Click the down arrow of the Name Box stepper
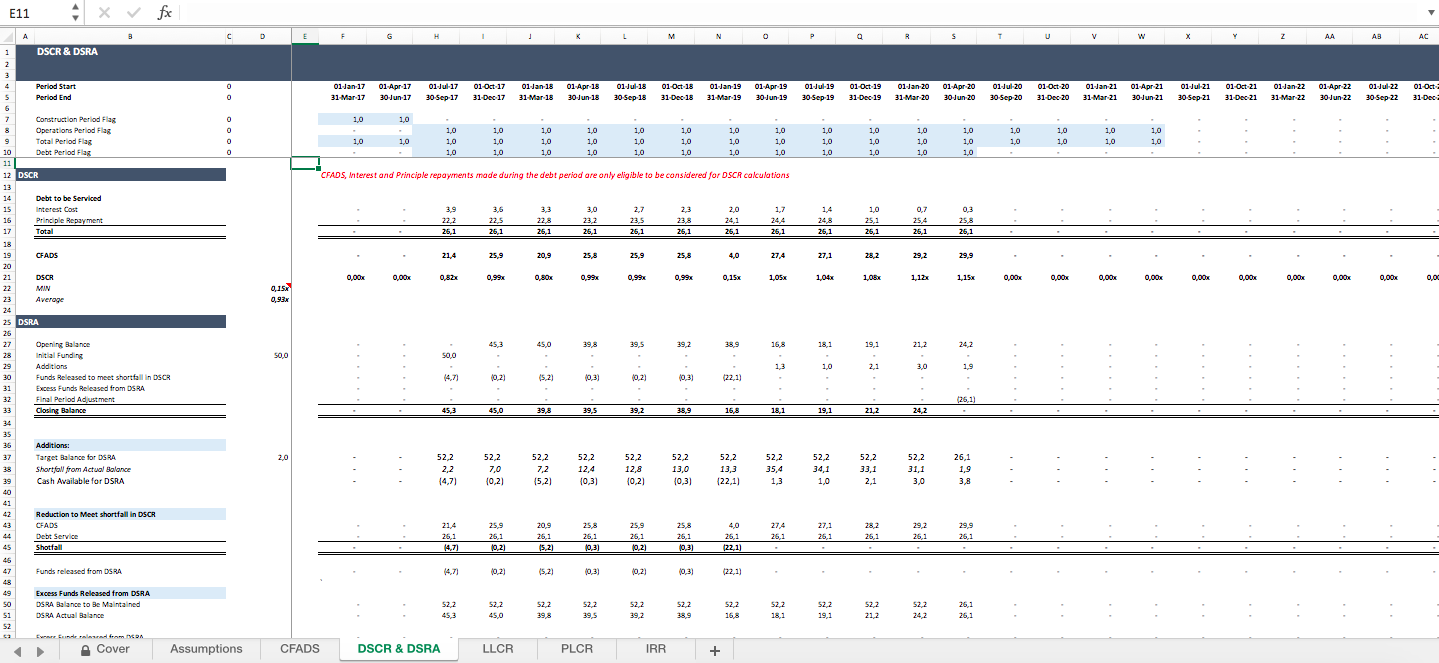 click(73, 18)
